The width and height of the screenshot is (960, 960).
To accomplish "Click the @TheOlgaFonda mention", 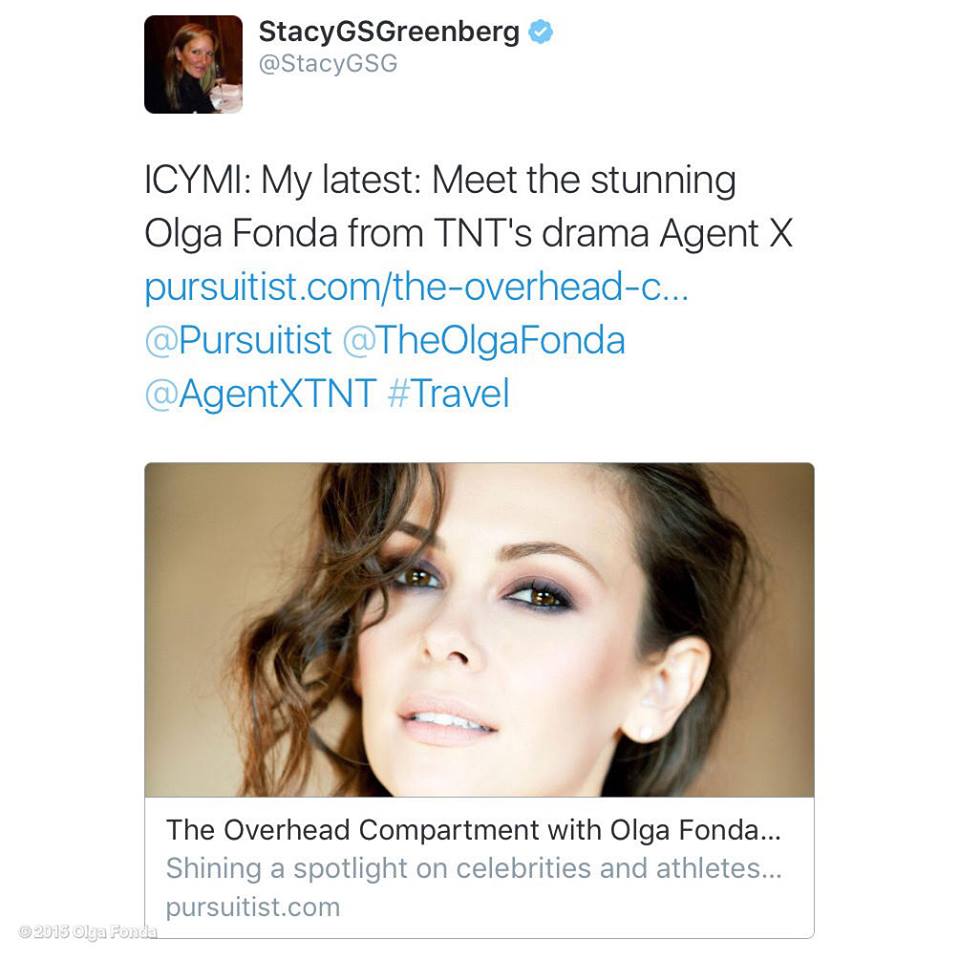I will (x=484, y=340).
